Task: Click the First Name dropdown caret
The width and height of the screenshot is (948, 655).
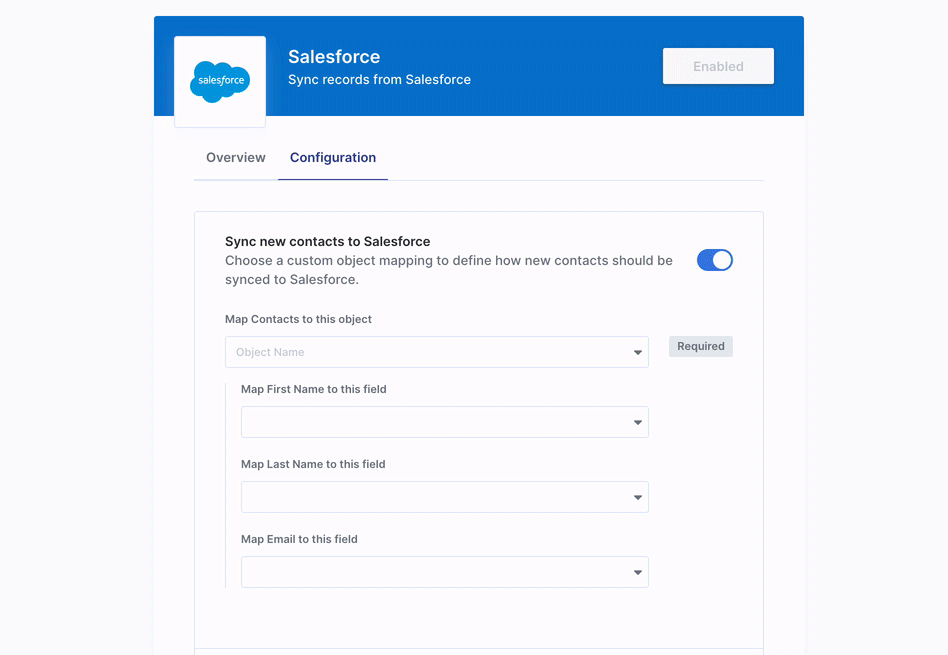Action: pyautogui.click(x=637, y=423)
